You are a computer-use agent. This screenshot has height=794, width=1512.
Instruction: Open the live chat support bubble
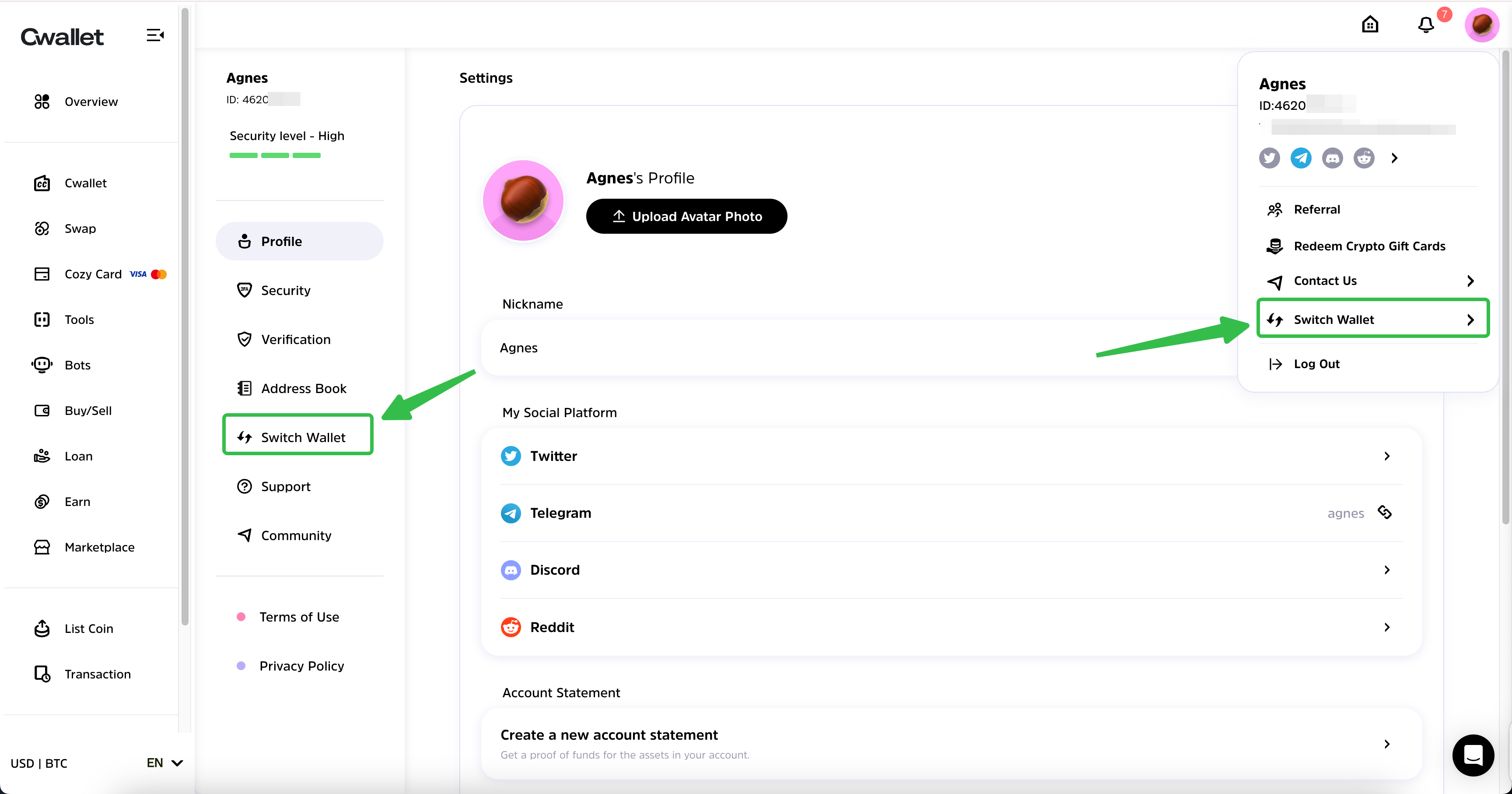pyautogui.click(x=1473, y=755)
